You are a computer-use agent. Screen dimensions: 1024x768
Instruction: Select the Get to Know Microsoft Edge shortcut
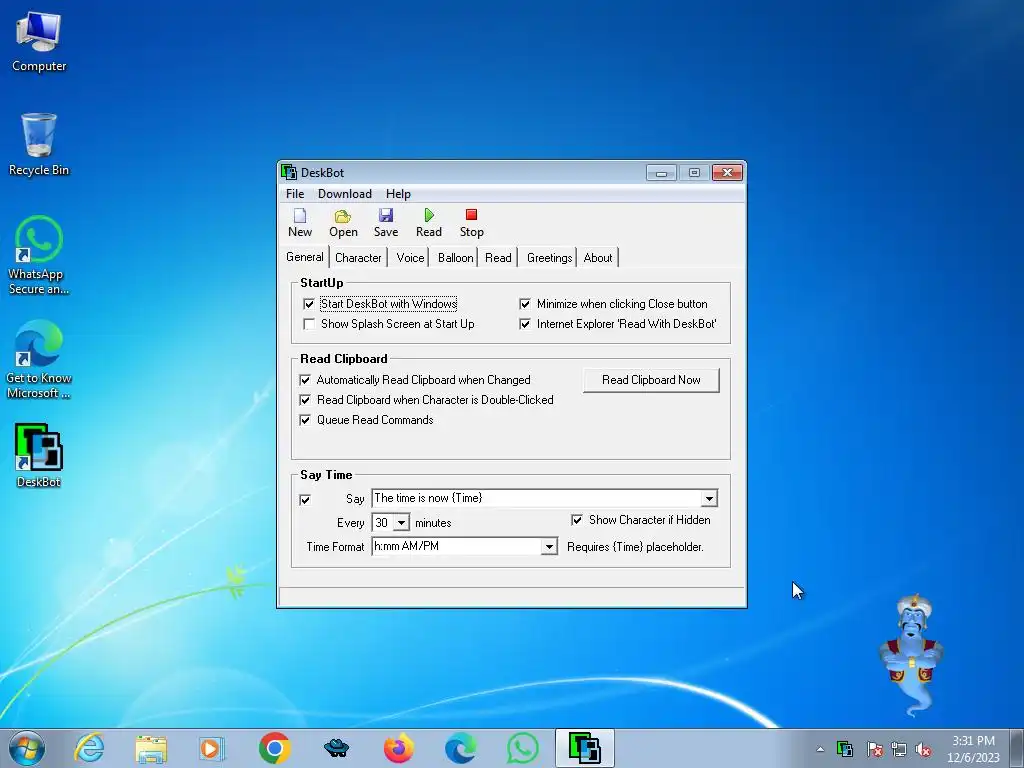tap(39, 359)
